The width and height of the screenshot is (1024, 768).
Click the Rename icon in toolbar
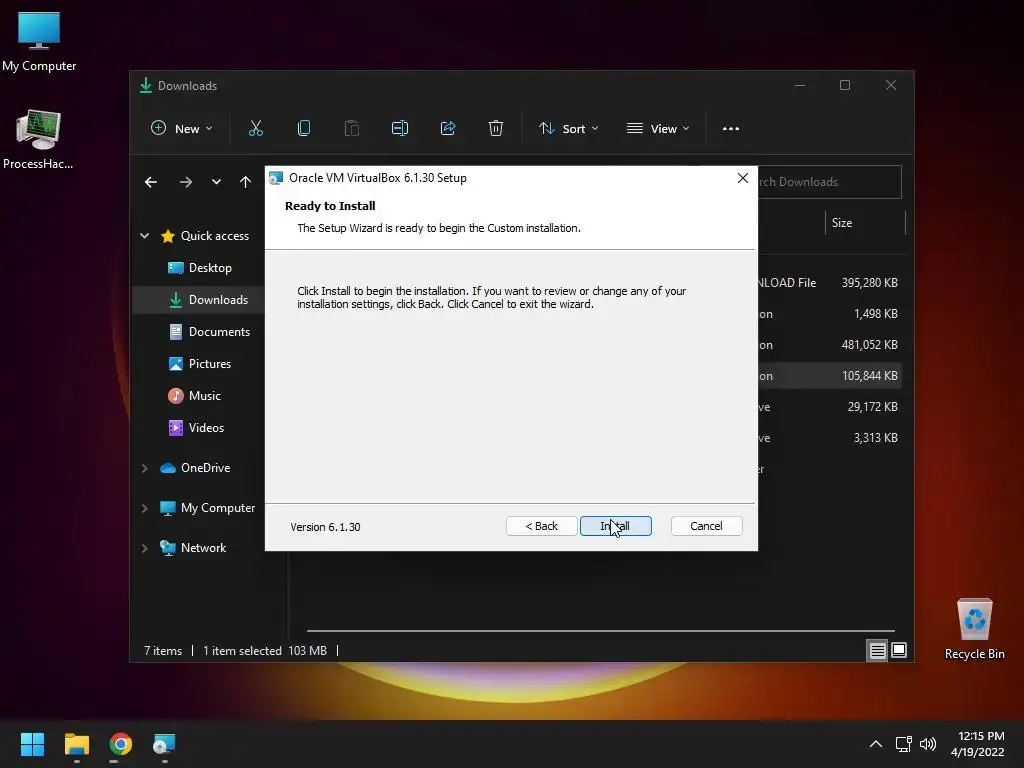[x=400, y=129]
